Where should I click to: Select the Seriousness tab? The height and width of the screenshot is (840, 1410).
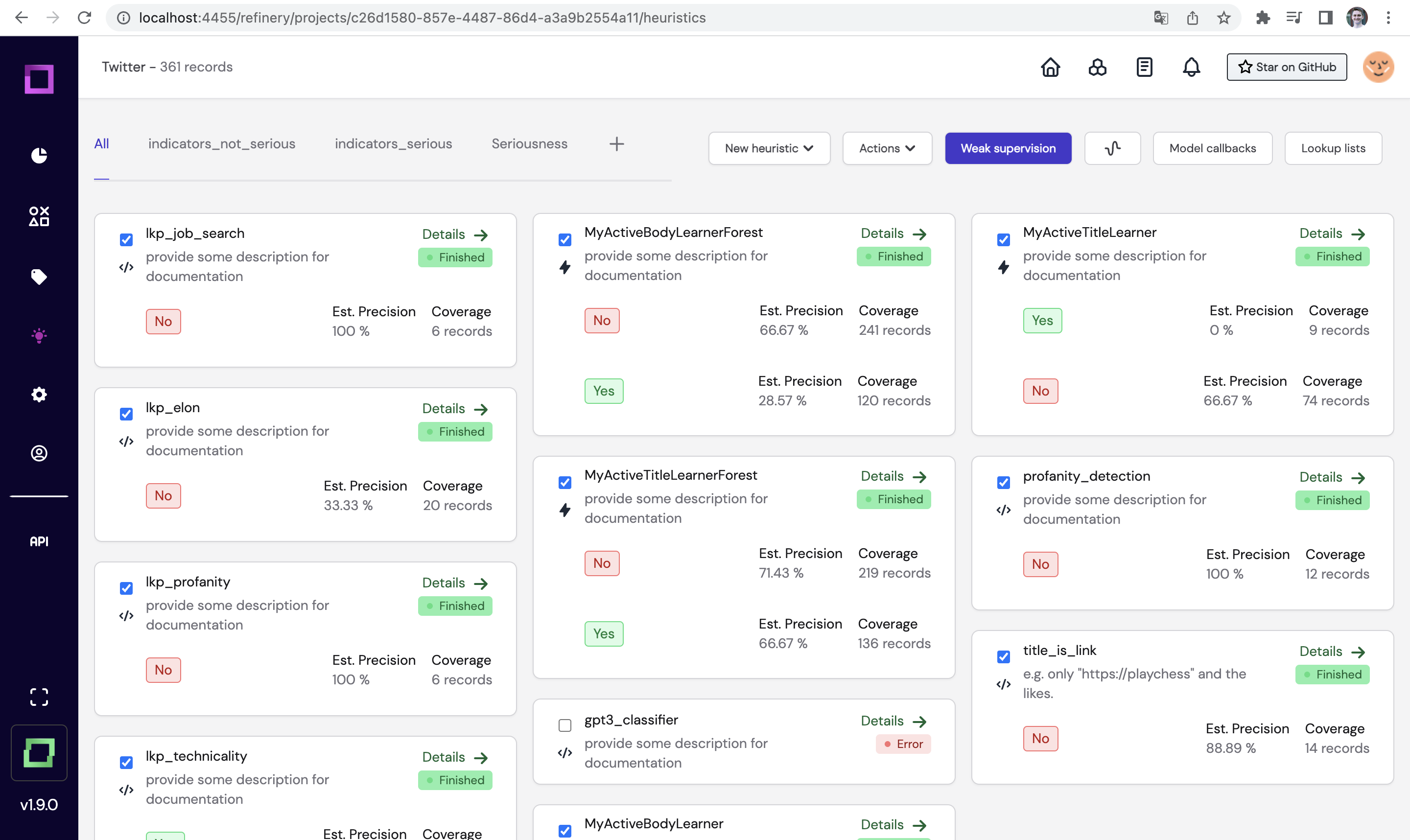click(x=529, y=144)
